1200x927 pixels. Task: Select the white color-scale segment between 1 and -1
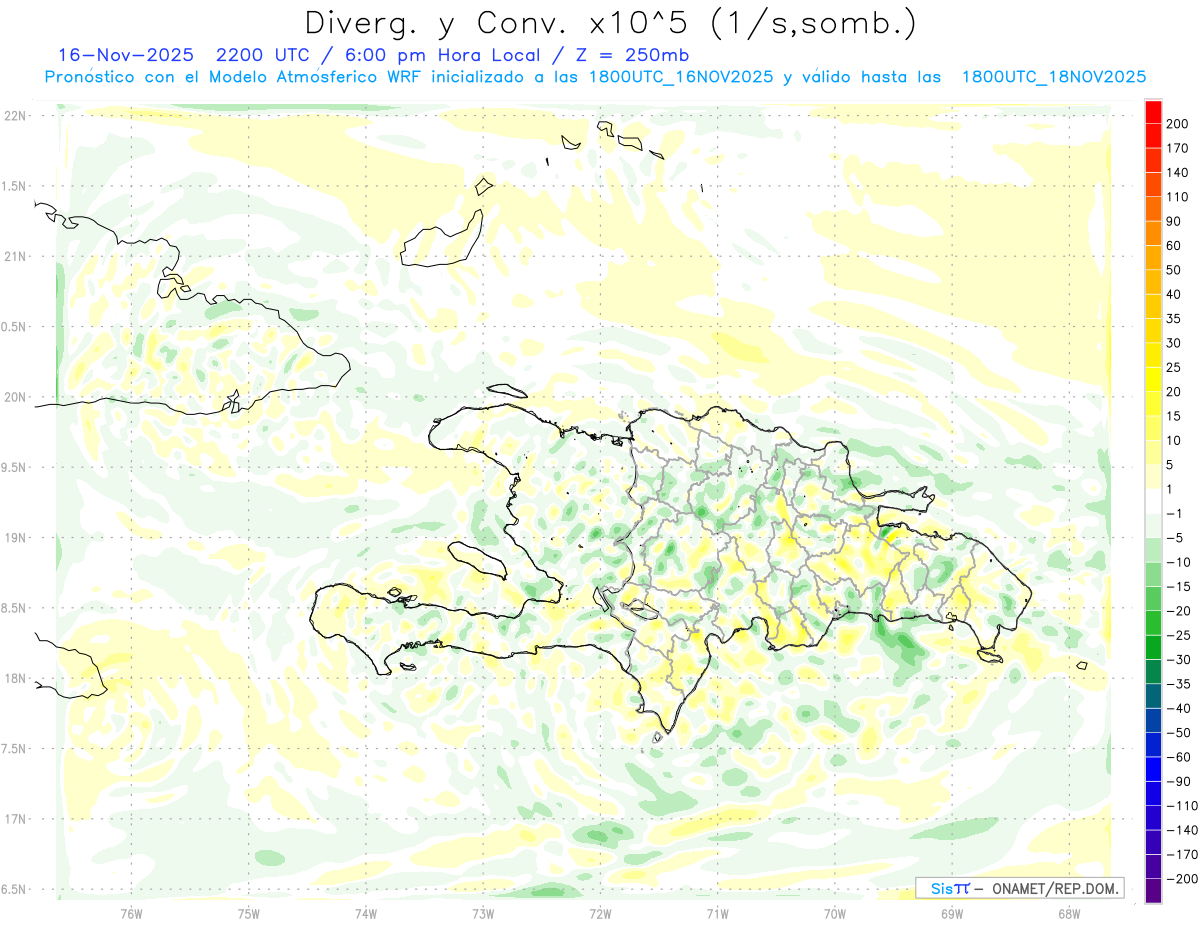pyautogui.click(x=1154, y=501)
